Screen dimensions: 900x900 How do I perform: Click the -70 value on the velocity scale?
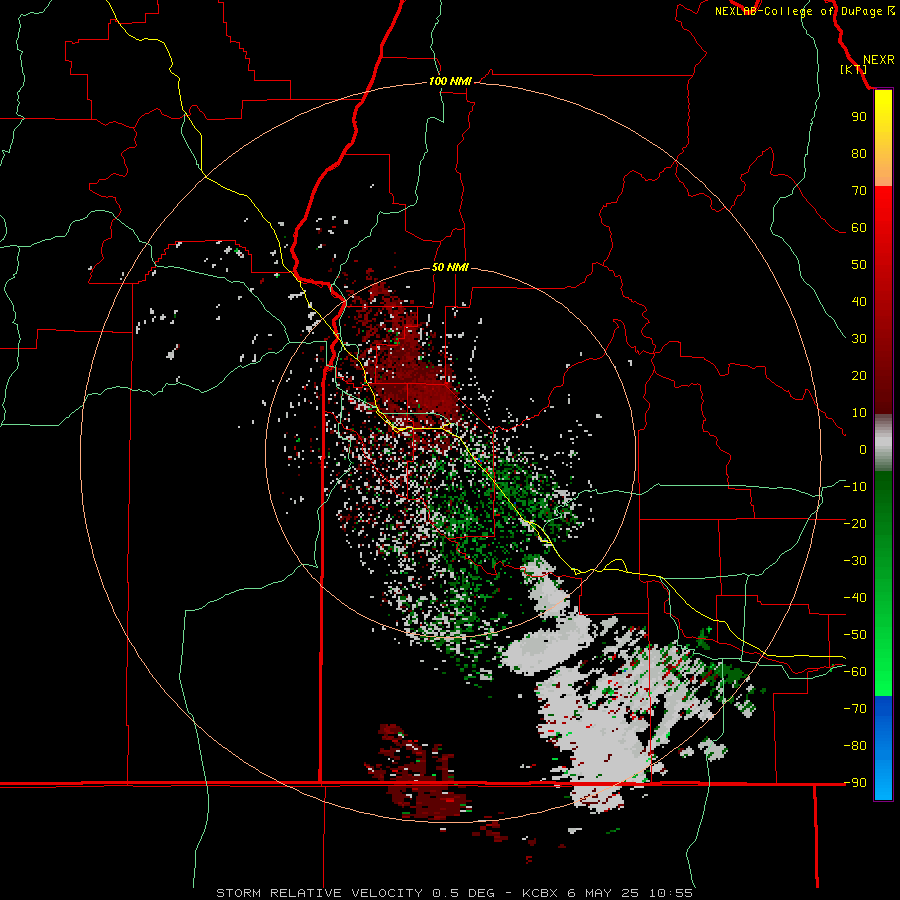[855, 709]
